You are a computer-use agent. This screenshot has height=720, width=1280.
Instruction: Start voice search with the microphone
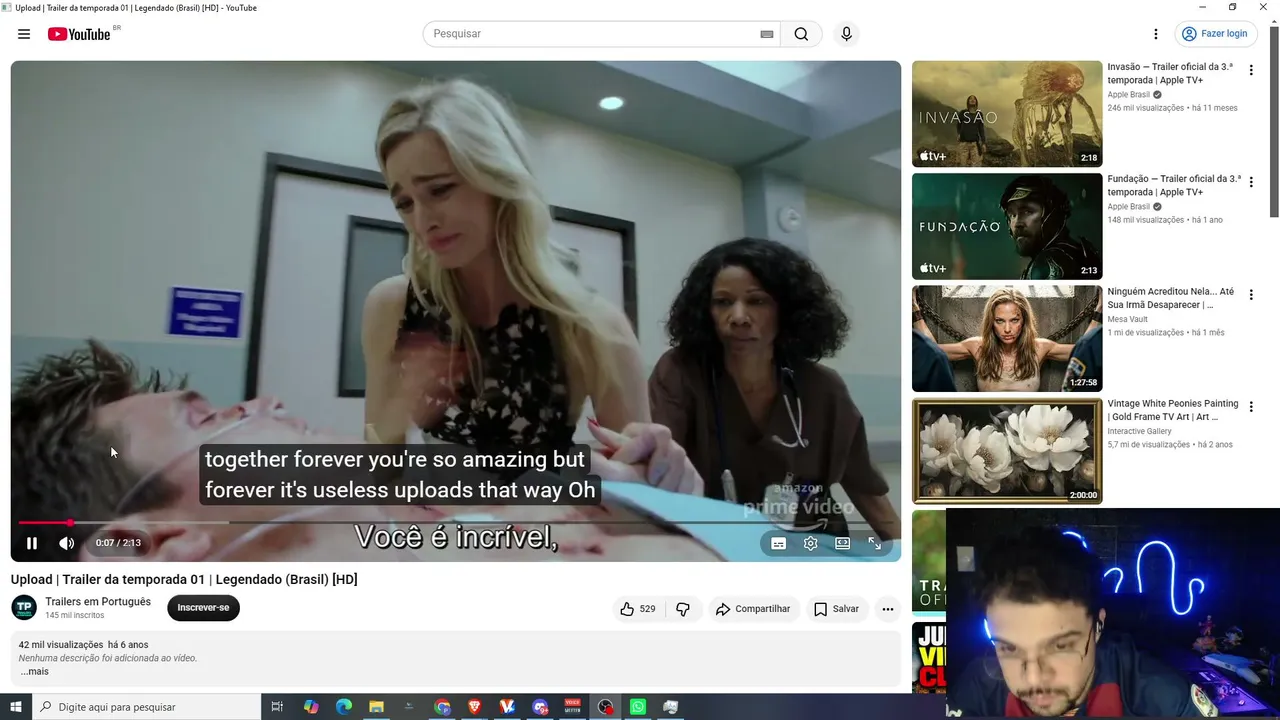847,34
